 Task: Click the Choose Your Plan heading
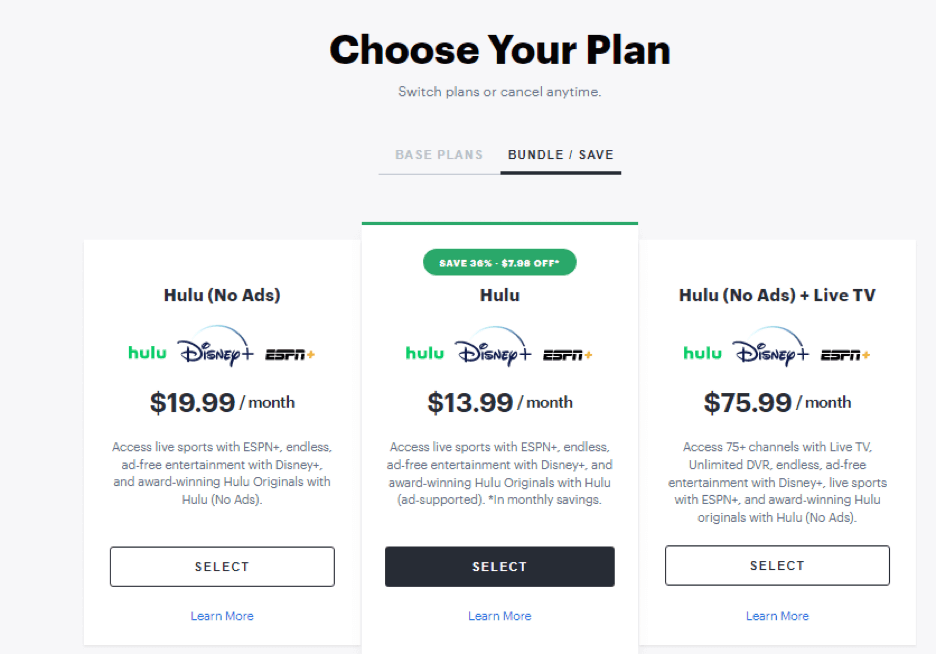coord(499,50)
